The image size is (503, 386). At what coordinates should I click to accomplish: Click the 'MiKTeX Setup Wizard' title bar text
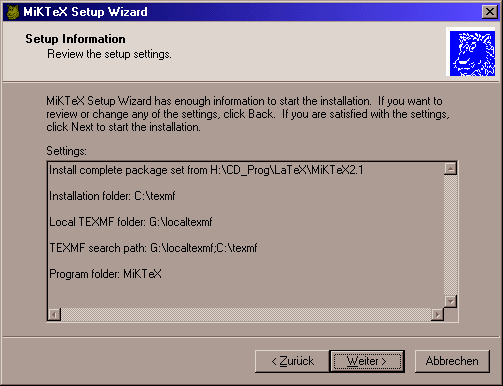[x=85, y=12]
